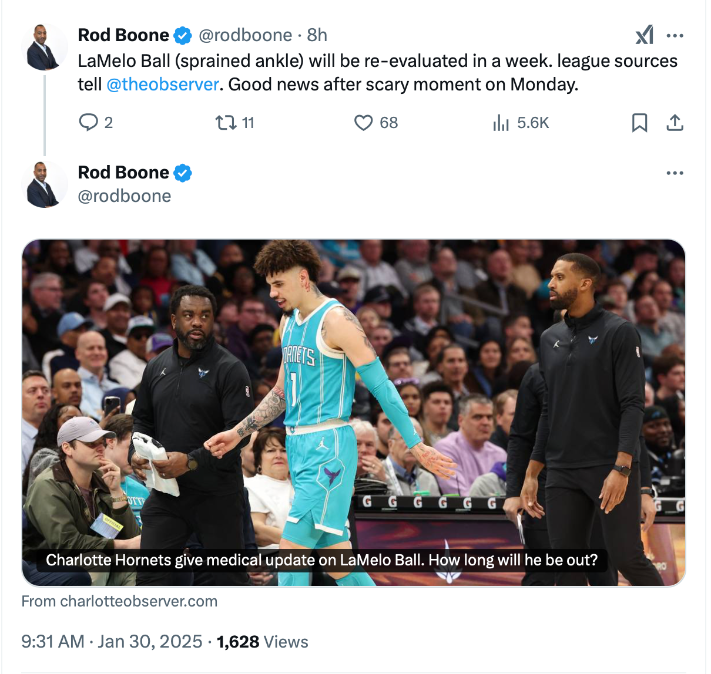Click the Rod Boone name on first tweet
Viewport: 711px width, 674px height.
click(x=123, y=35)
